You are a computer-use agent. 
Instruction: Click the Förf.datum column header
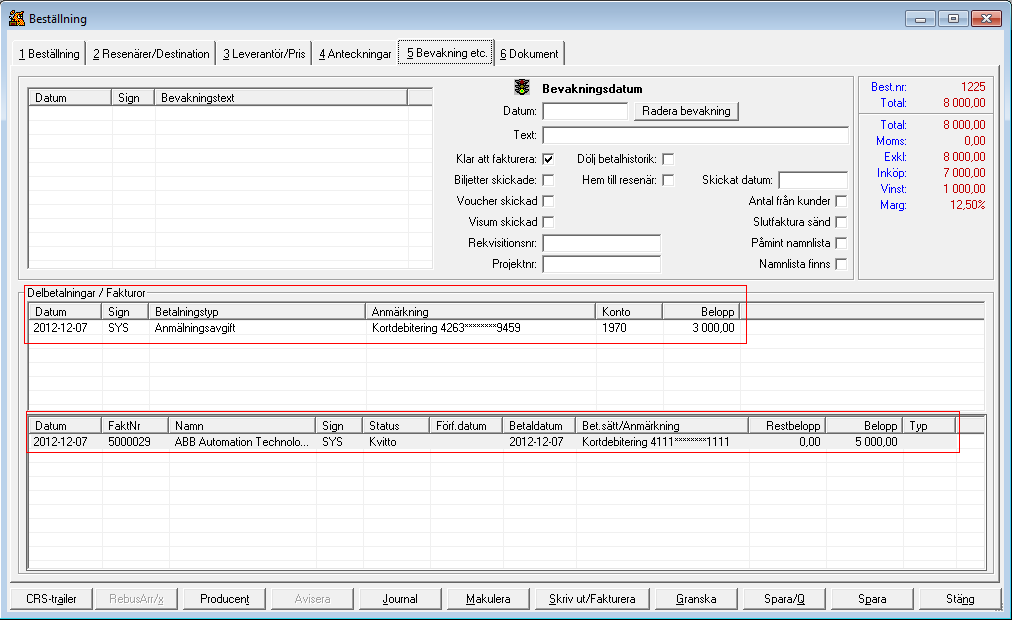tap(466, 426)
